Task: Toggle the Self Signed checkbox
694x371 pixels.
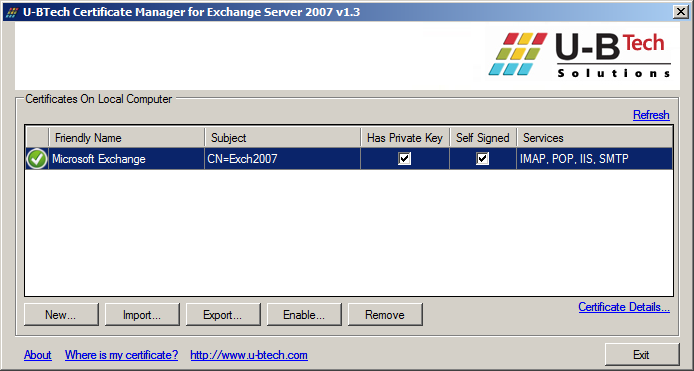Action: tap(482, 158)
